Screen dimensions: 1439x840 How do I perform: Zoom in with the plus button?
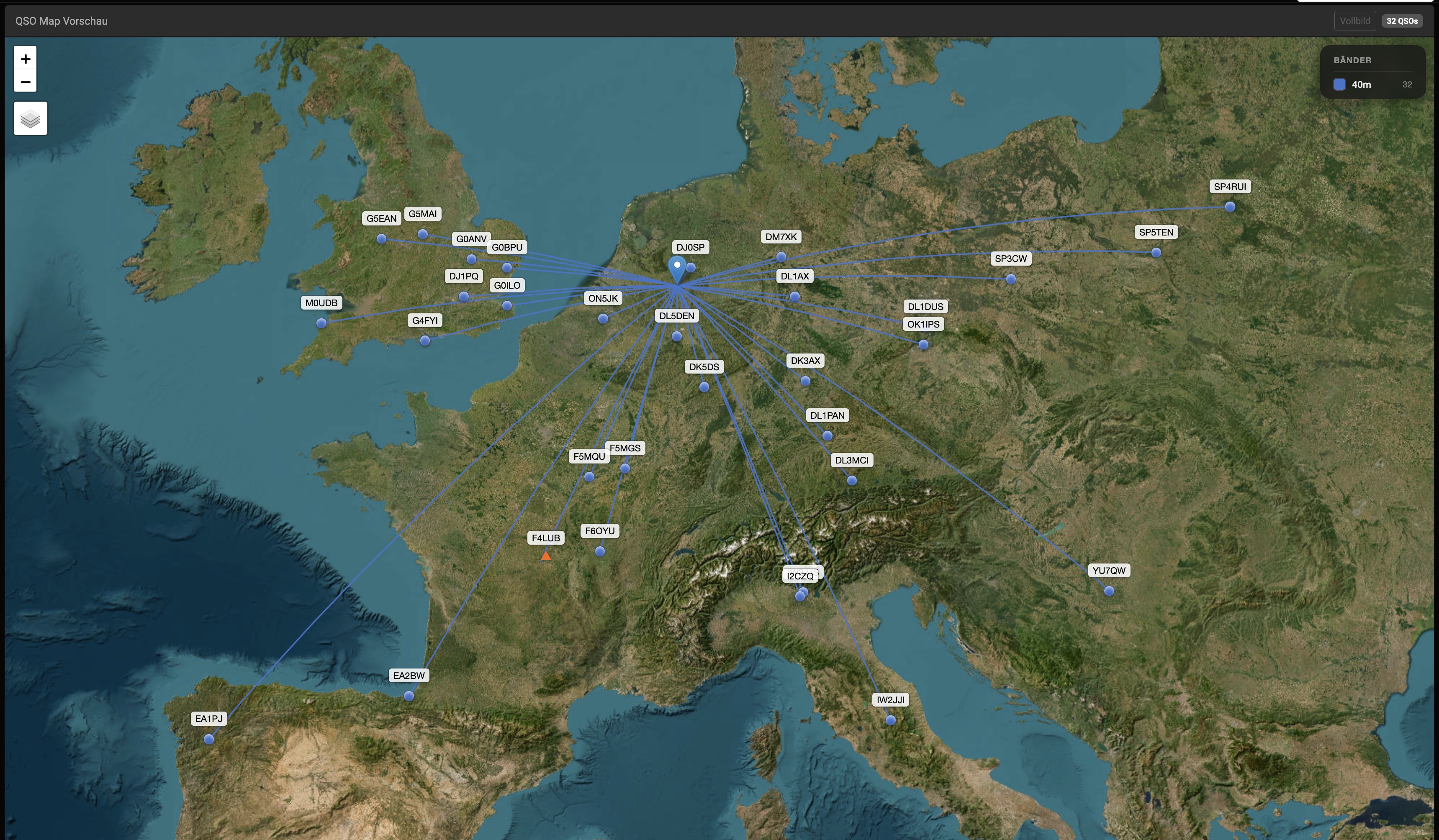25,58
